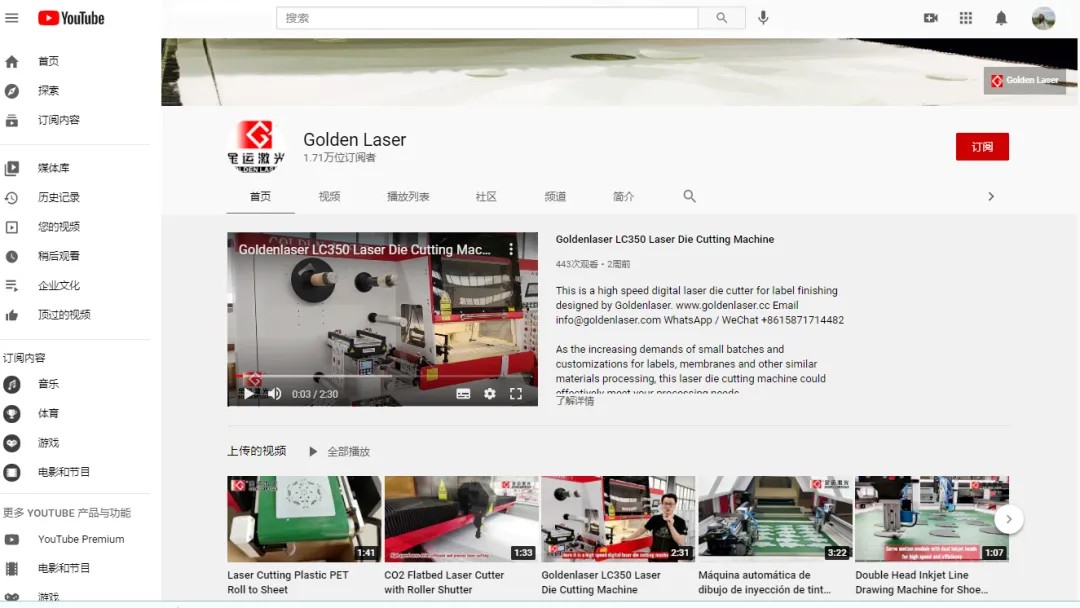This screenshot has height=608, width=1080.
Task: Open the create video camera icon
Action: pyautogui.click(x=931, y=18)
